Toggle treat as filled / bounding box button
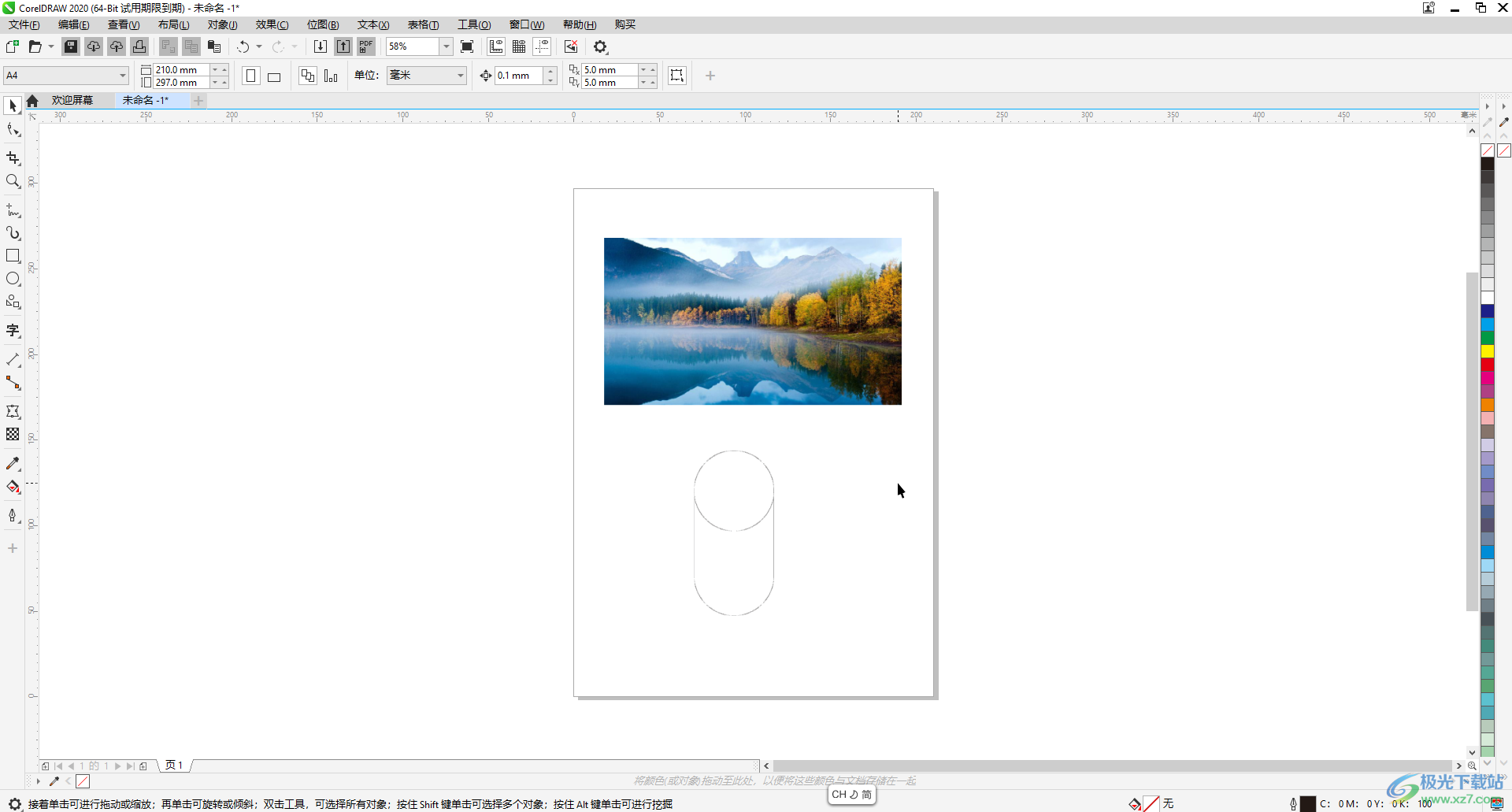 pos(677,76)
